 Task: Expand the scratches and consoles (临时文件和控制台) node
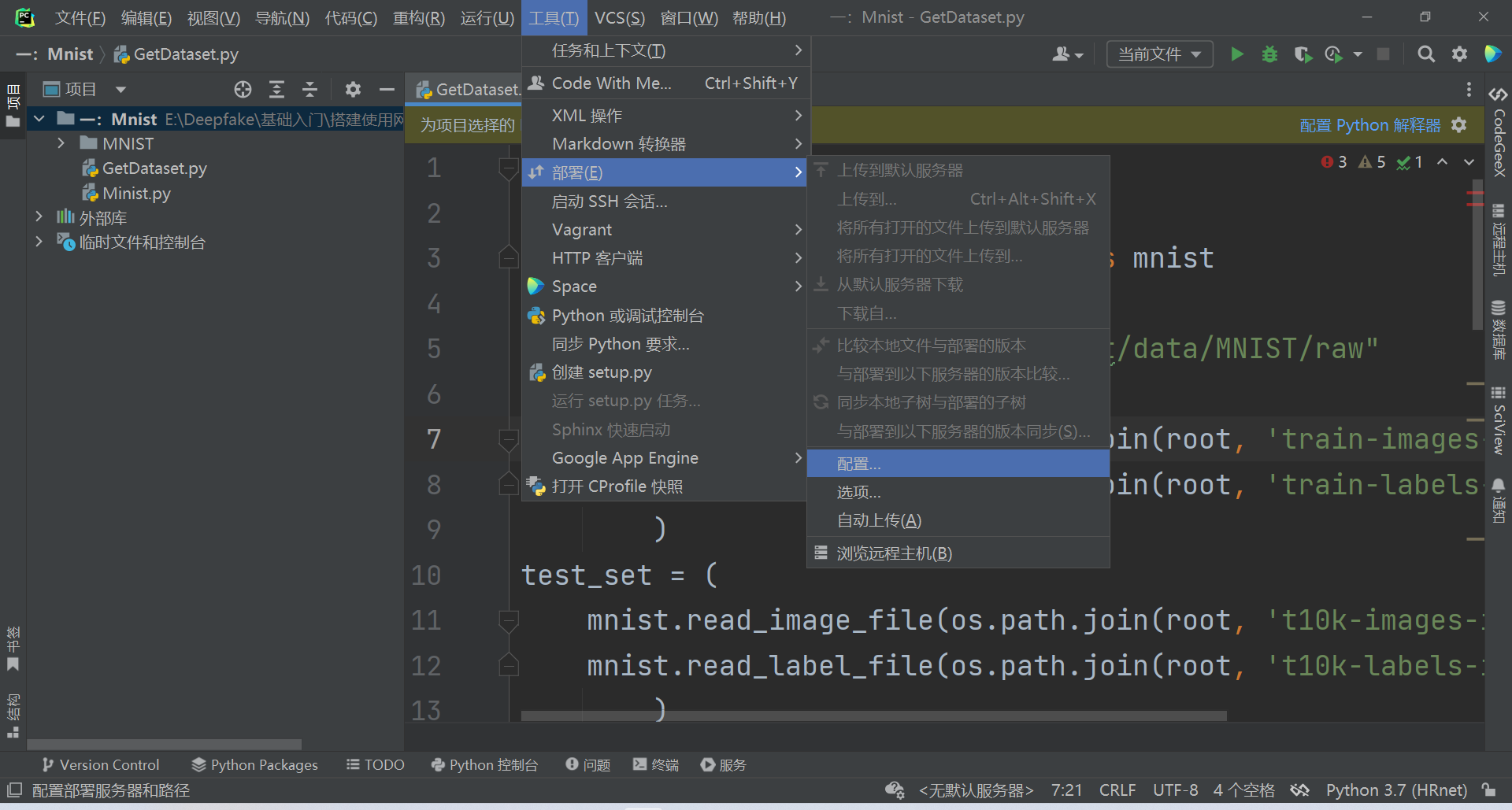click(39, 242)
